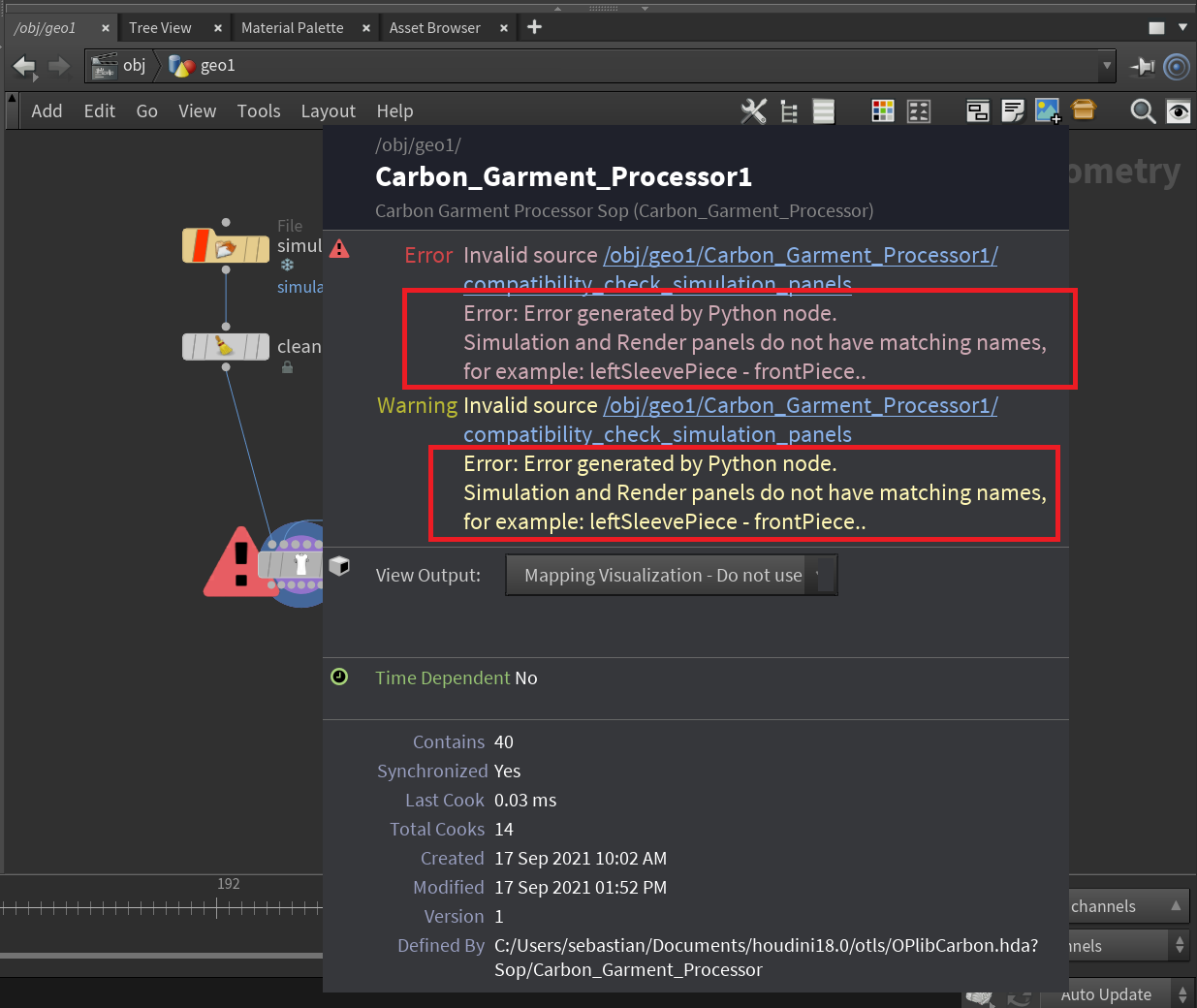Expand the network path history dropdown
The width and height of the screenshot is (1197, 1008).
[x=1107, y=66]
